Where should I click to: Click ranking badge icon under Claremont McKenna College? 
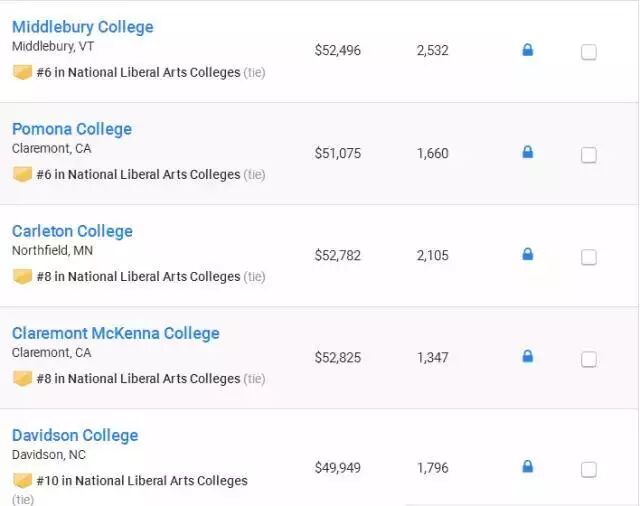pos(22,378)
